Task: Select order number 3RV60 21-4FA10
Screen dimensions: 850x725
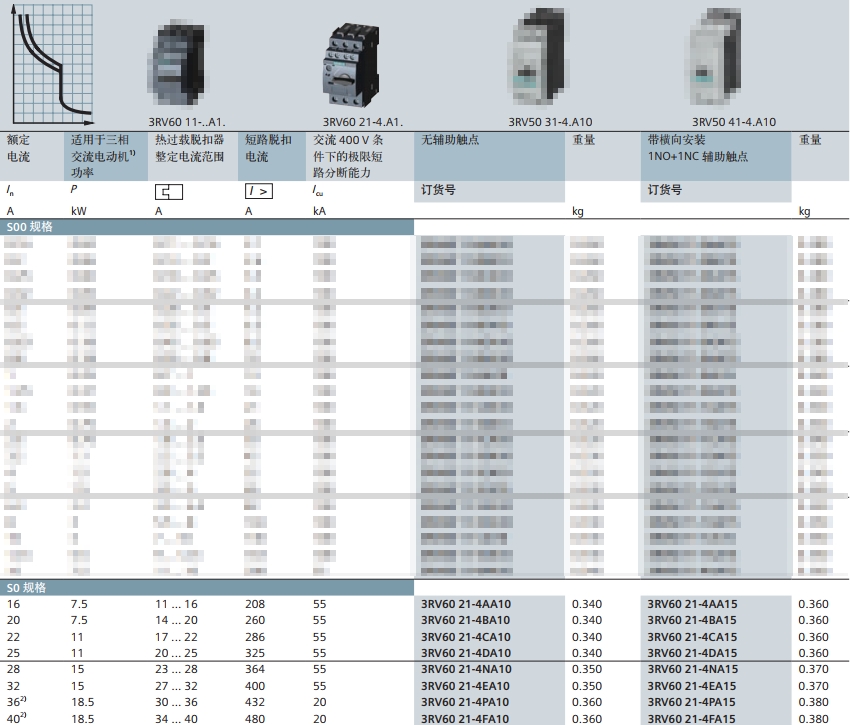Action: [465, 718]
